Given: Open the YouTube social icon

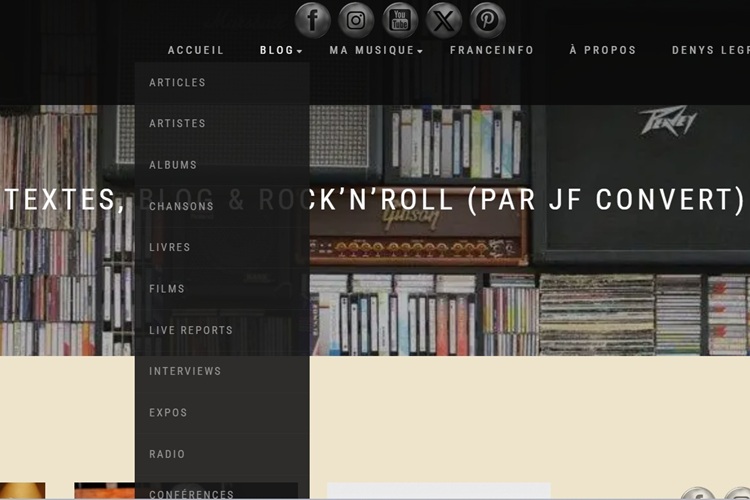Looking at the screenshot, I should tap(400, 20).
